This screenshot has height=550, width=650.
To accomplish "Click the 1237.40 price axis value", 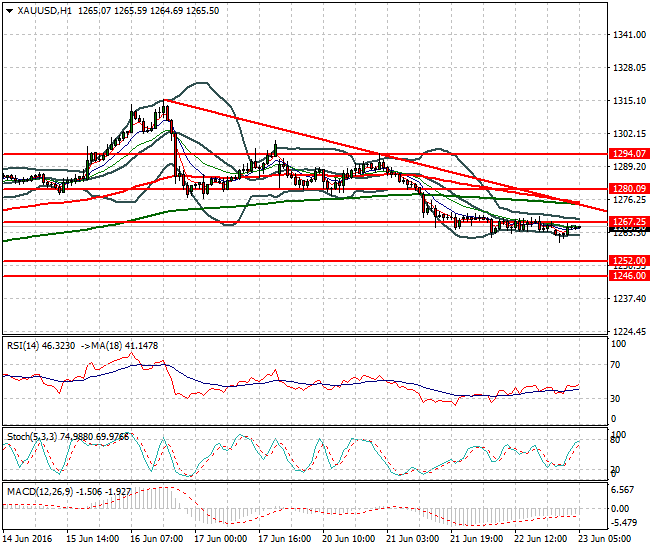I will pyautogui.click(x=629, y=298).
